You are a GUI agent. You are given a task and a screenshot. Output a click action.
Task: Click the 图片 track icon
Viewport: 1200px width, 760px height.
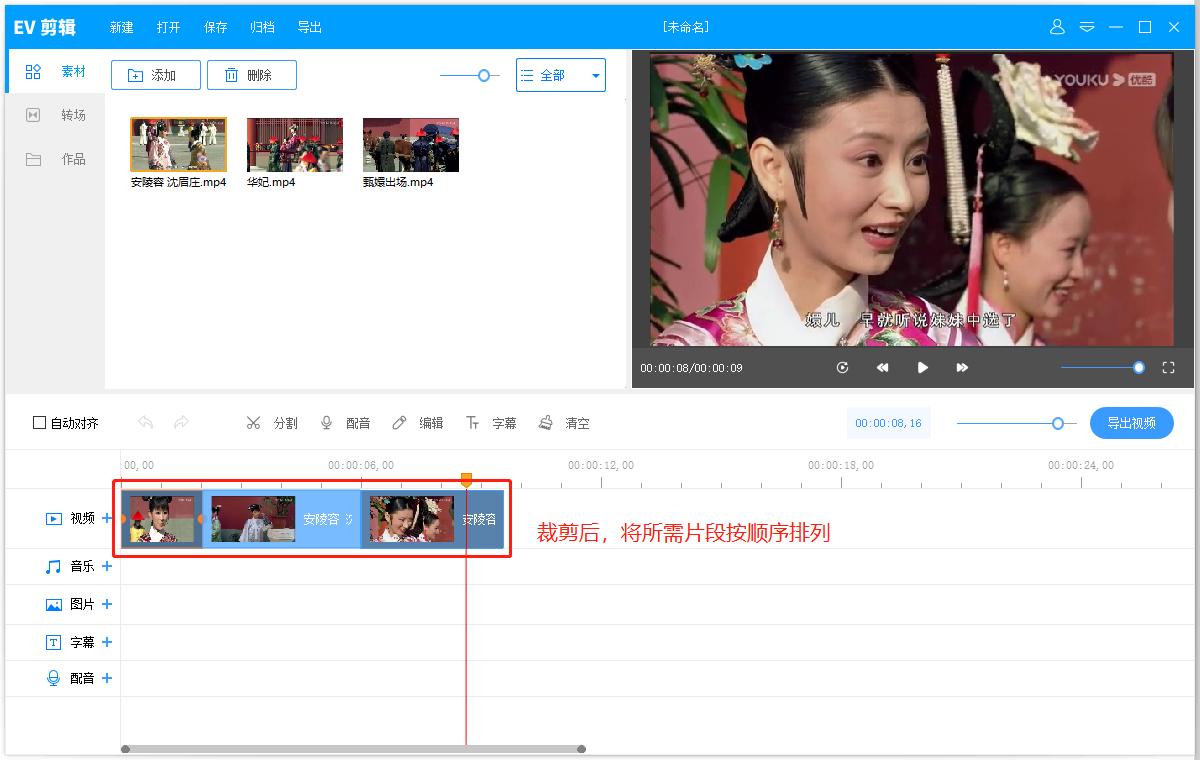[x=54, y=604]
